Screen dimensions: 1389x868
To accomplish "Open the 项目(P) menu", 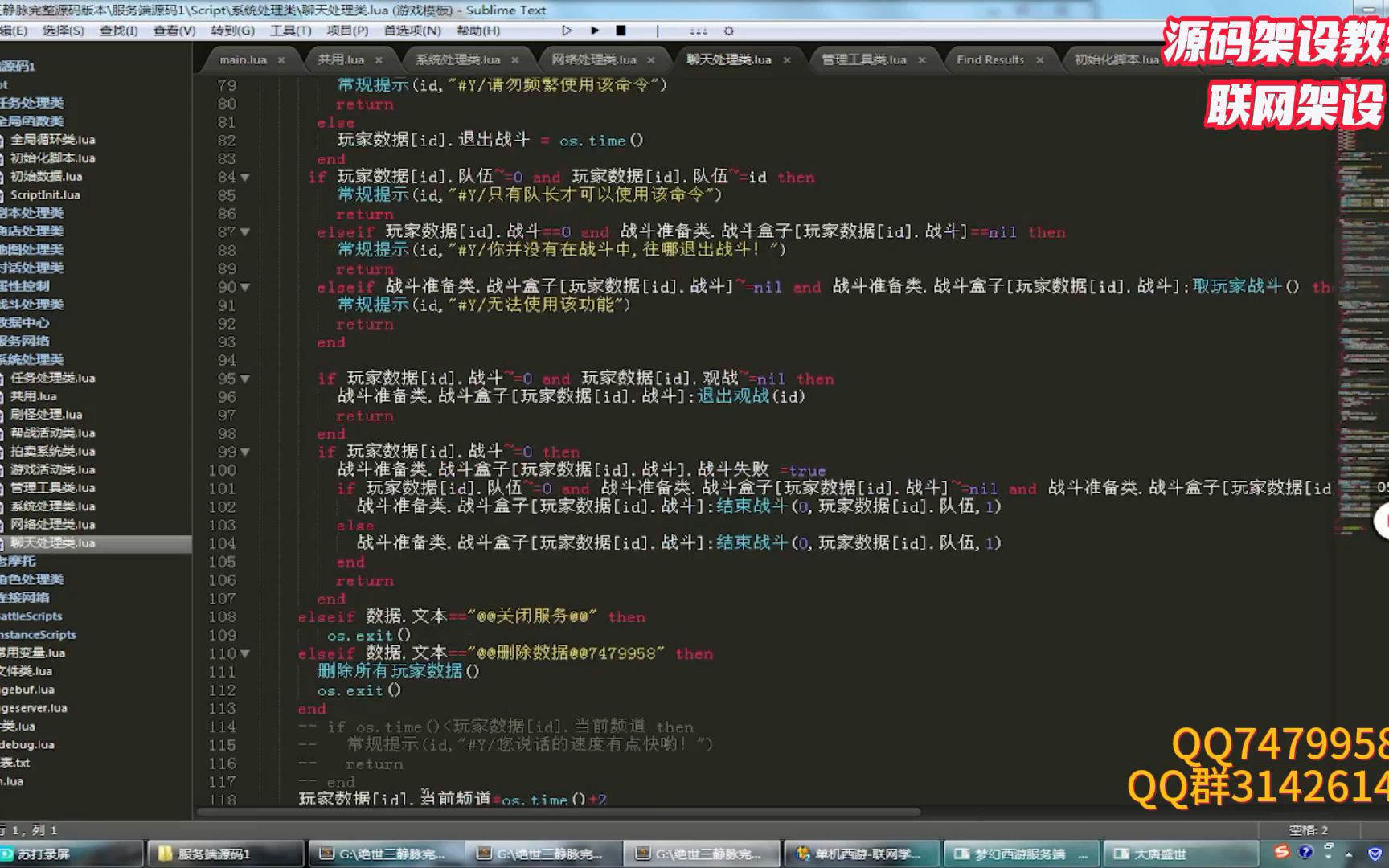I will click(x=347, y=31).
